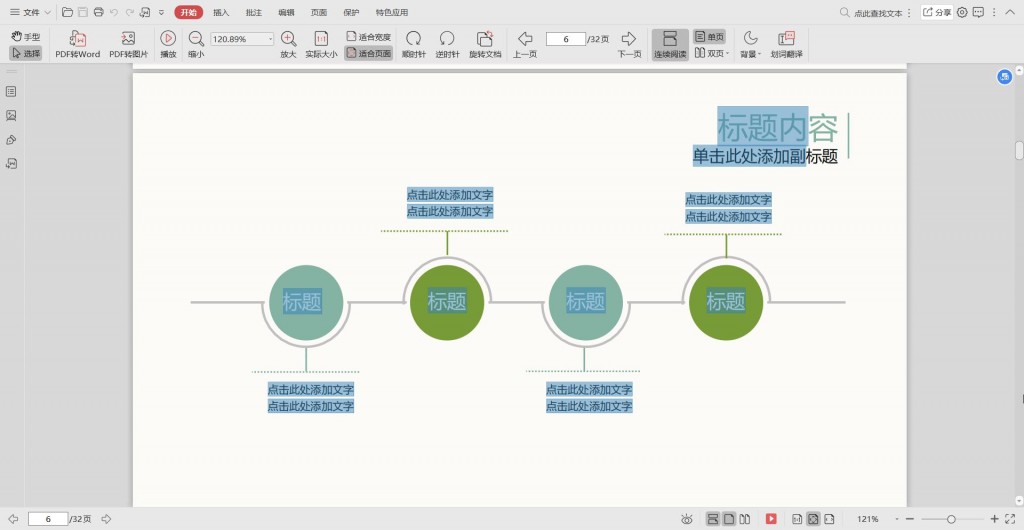1024x530 pixels.
Task: Open the 特色应用 tab
Action: click(392, 12)
